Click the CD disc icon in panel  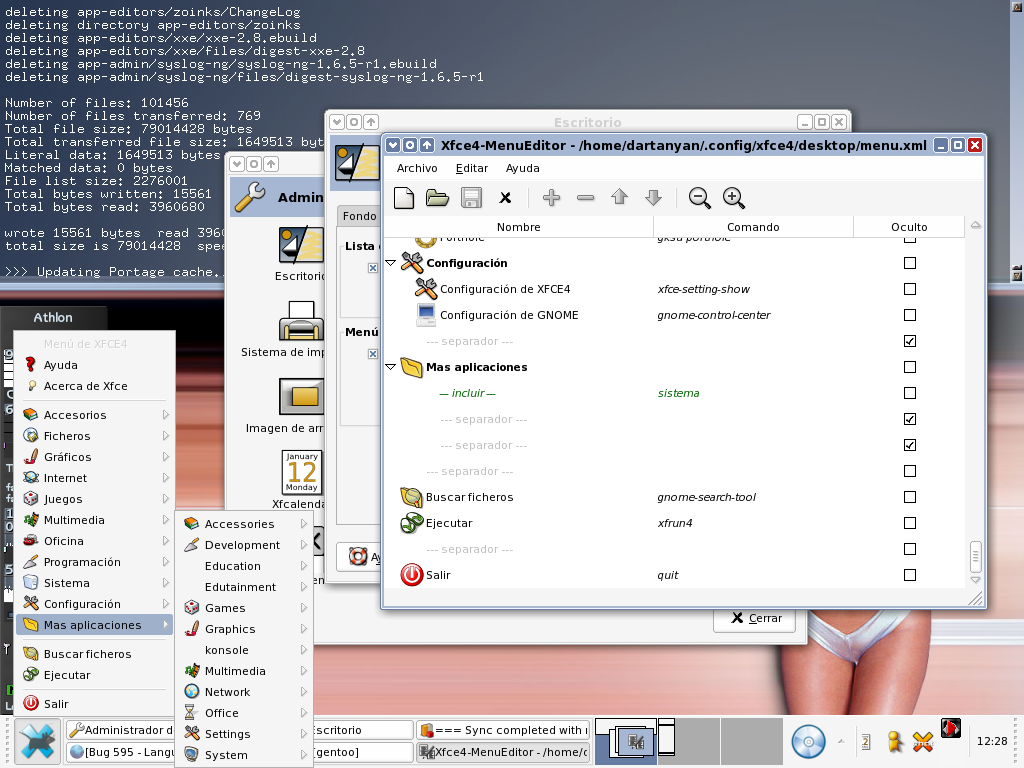coord(807,741)
